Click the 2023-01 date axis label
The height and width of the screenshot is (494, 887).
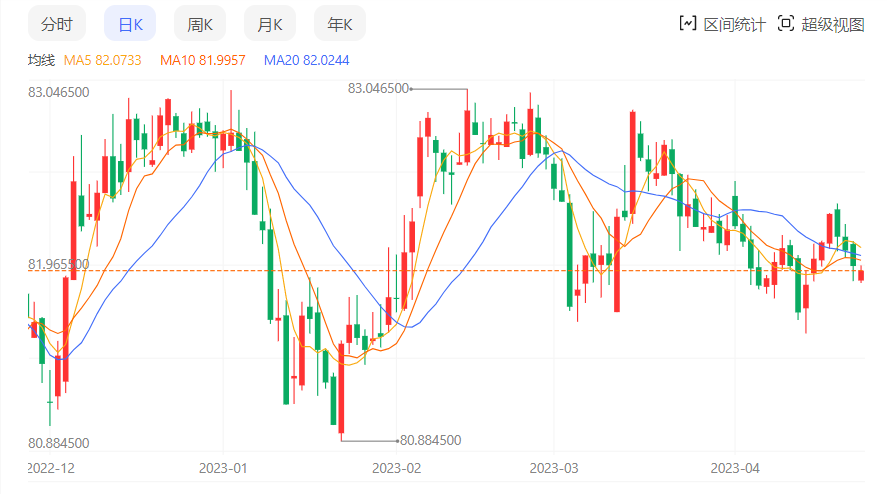223,467
